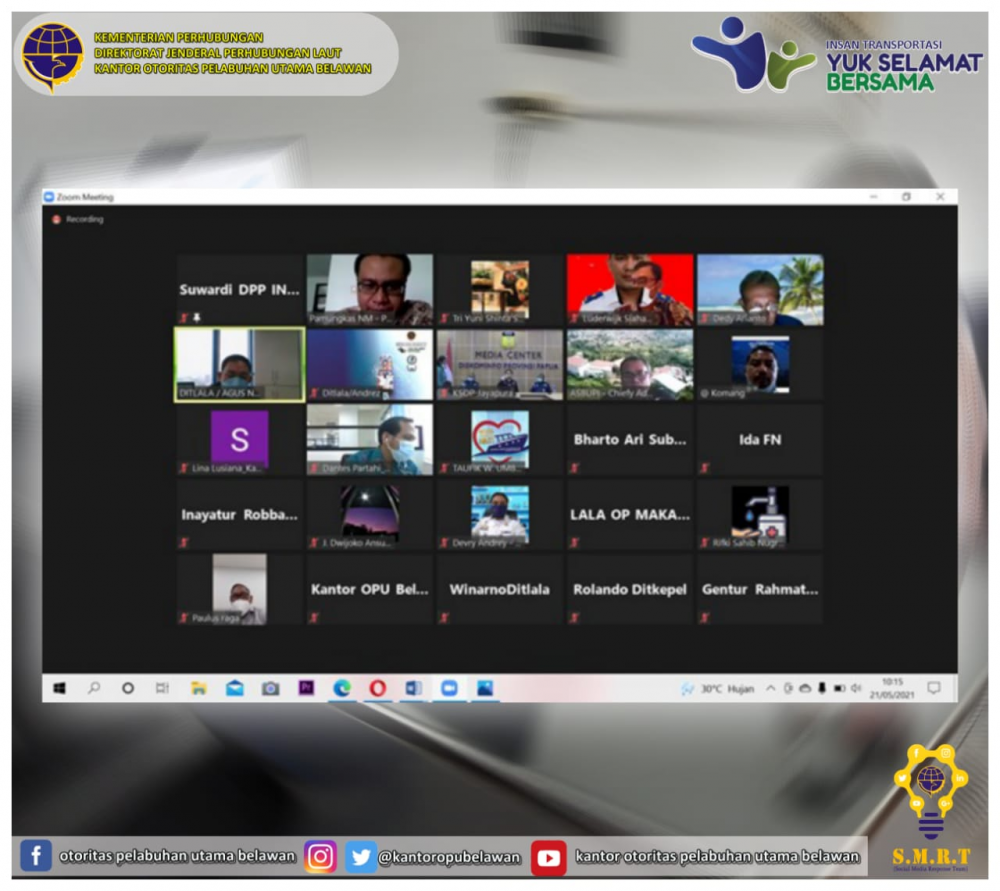Switch to Microsoft Word on the taskbar
This screenshot has height=891, width=1000.
click(x=413, y=688)
